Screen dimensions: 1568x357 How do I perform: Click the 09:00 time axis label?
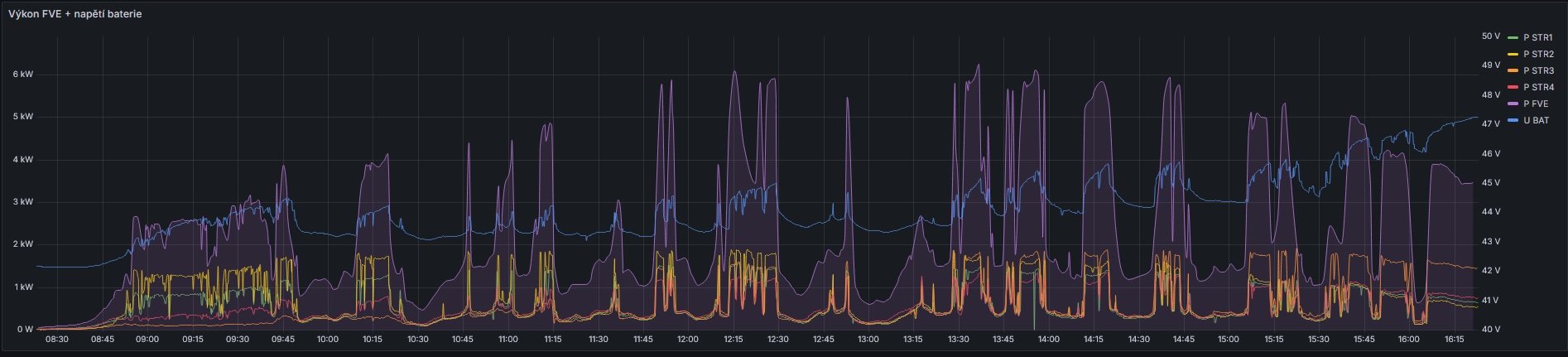pos(147,340)
